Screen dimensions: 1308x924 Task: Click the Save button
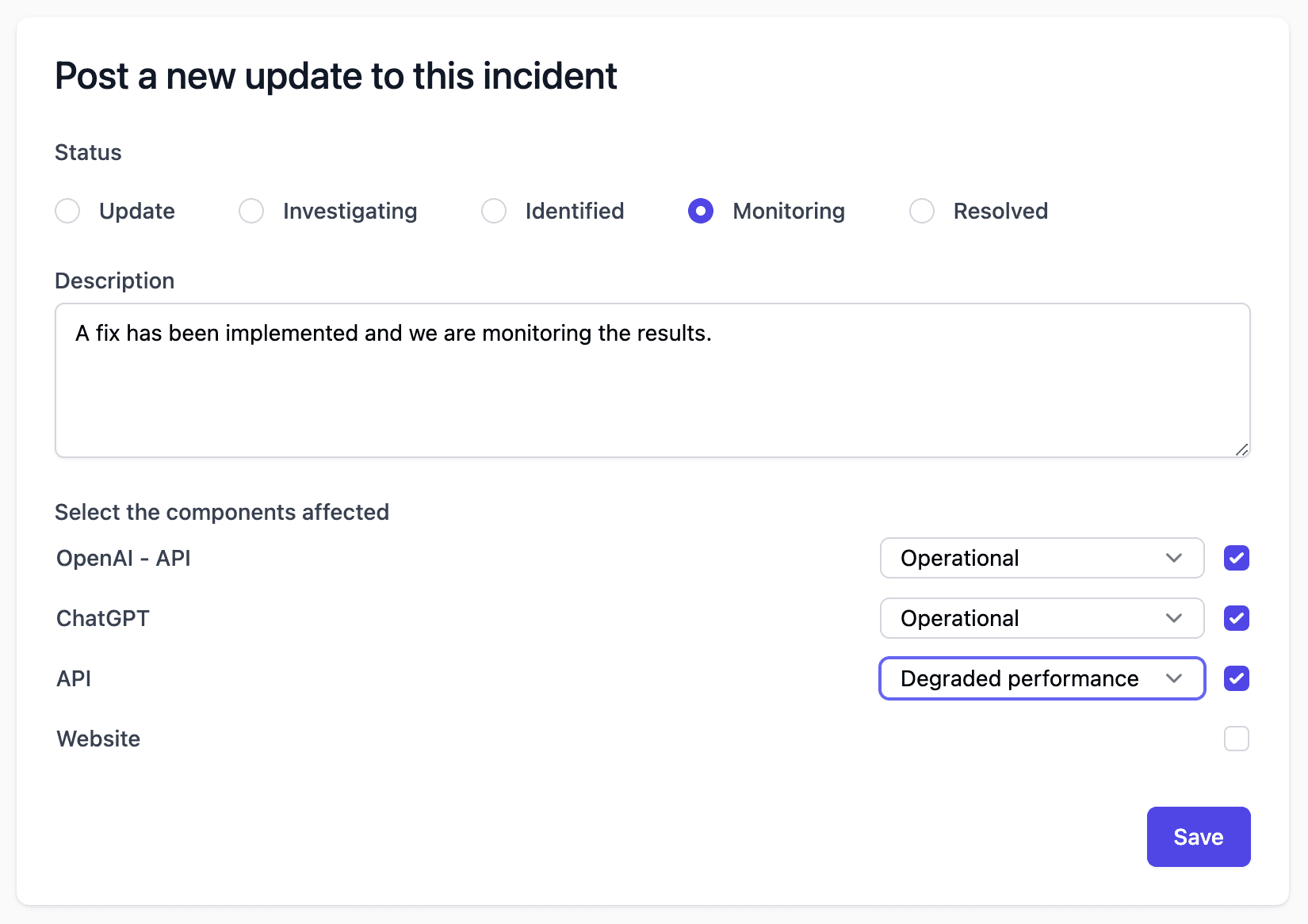[1198, 836]
